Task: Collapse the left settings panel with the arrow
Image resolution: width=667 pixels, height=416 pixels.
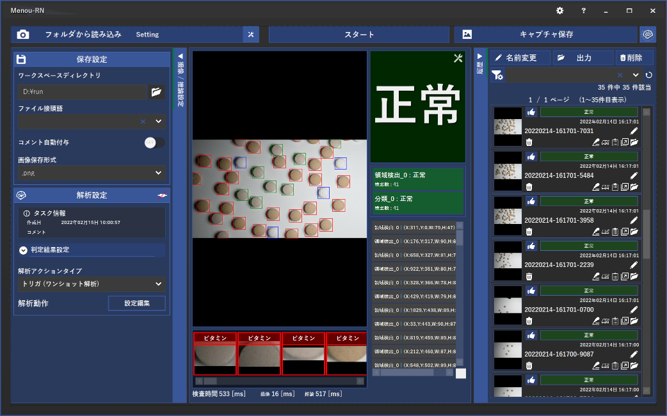Action: point(180,56)
